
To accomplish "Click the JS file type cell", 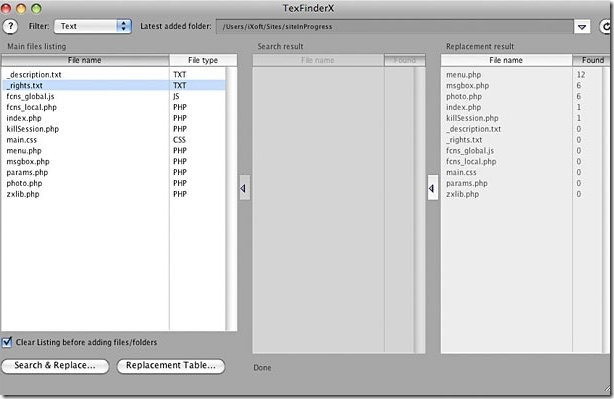I will click(x=176, y=96).
